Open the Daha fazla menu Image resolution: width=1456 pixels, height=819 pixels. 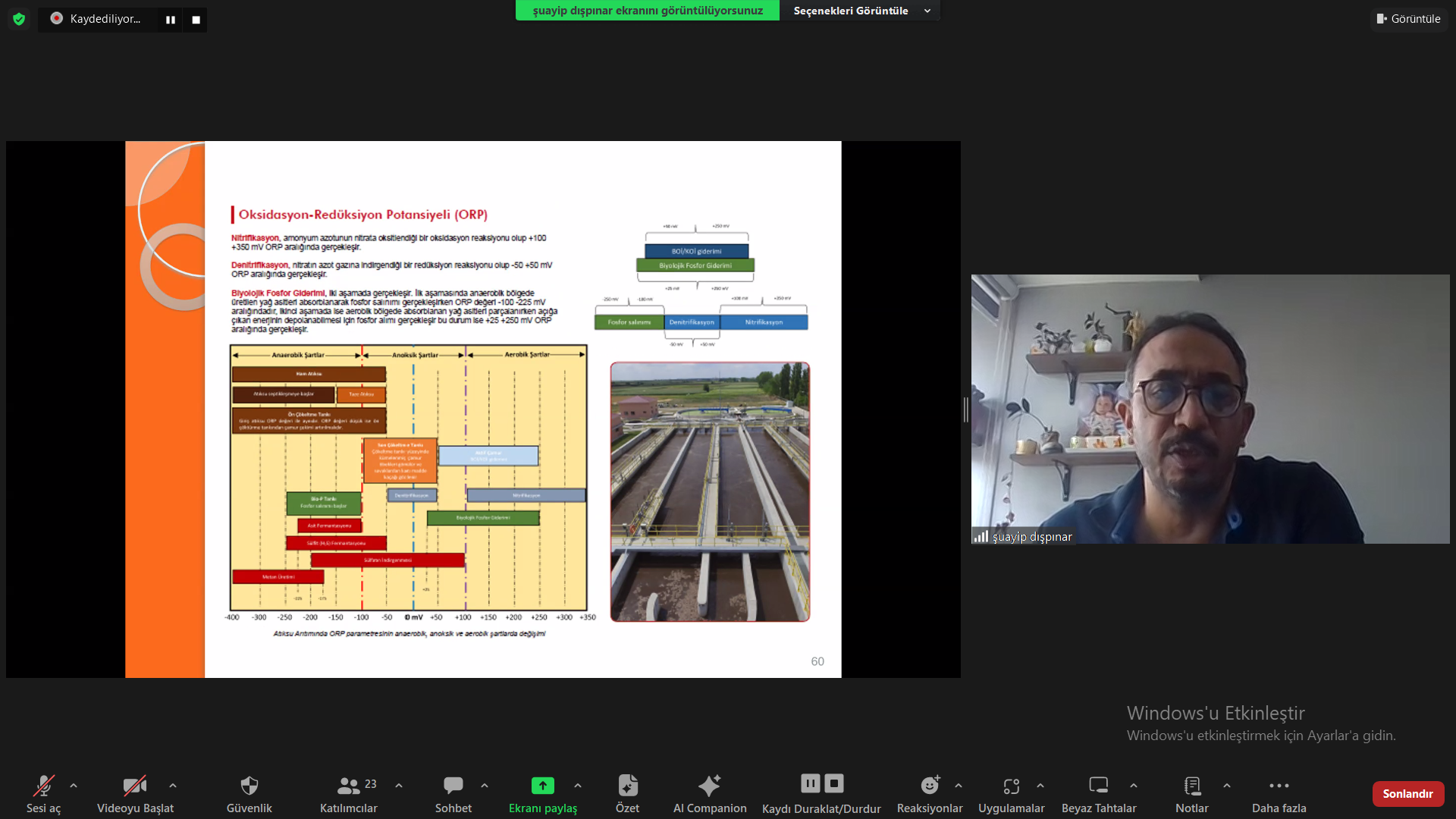click(x=1279, y=786)
